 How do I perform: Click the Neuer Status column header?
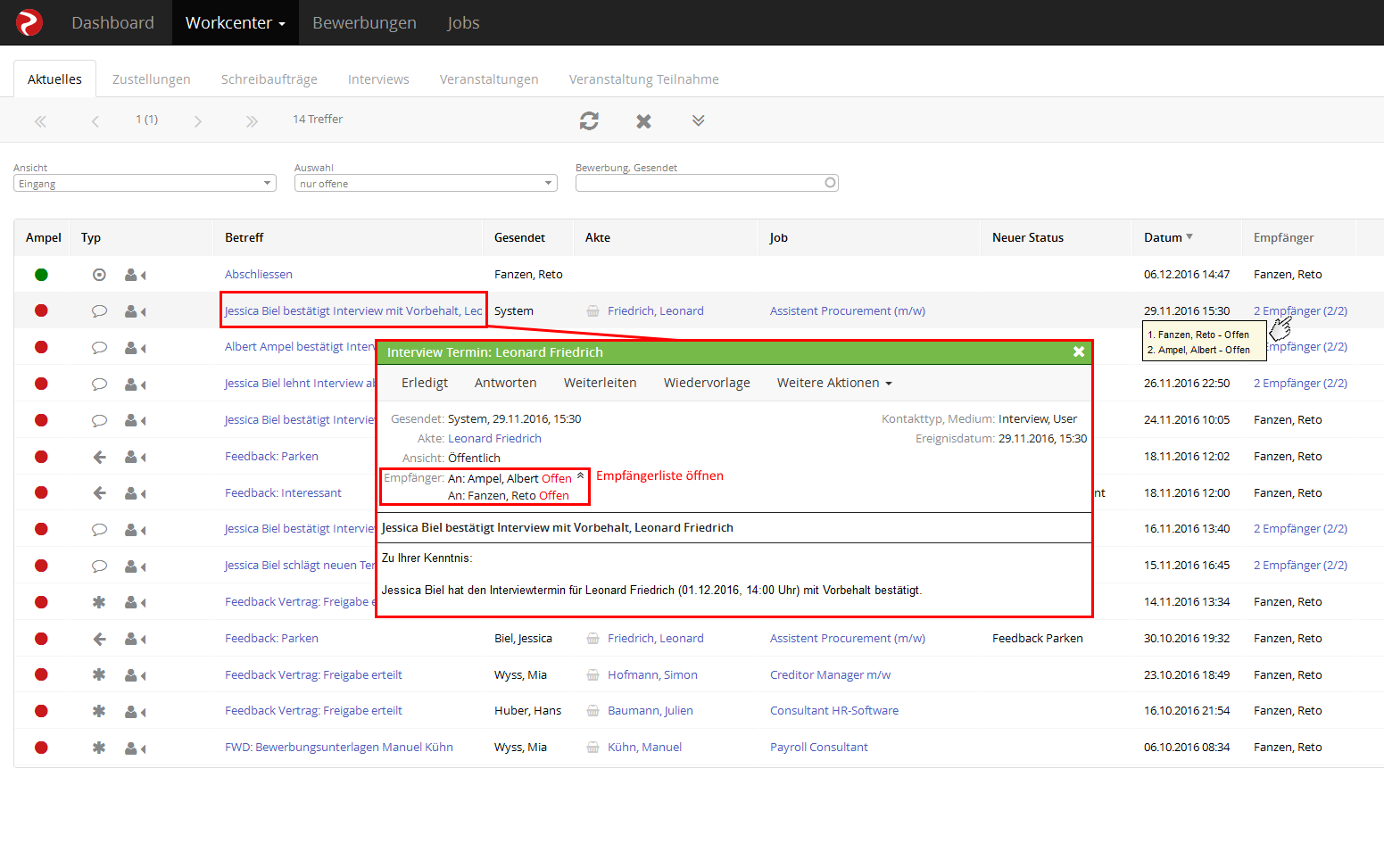1028,237
